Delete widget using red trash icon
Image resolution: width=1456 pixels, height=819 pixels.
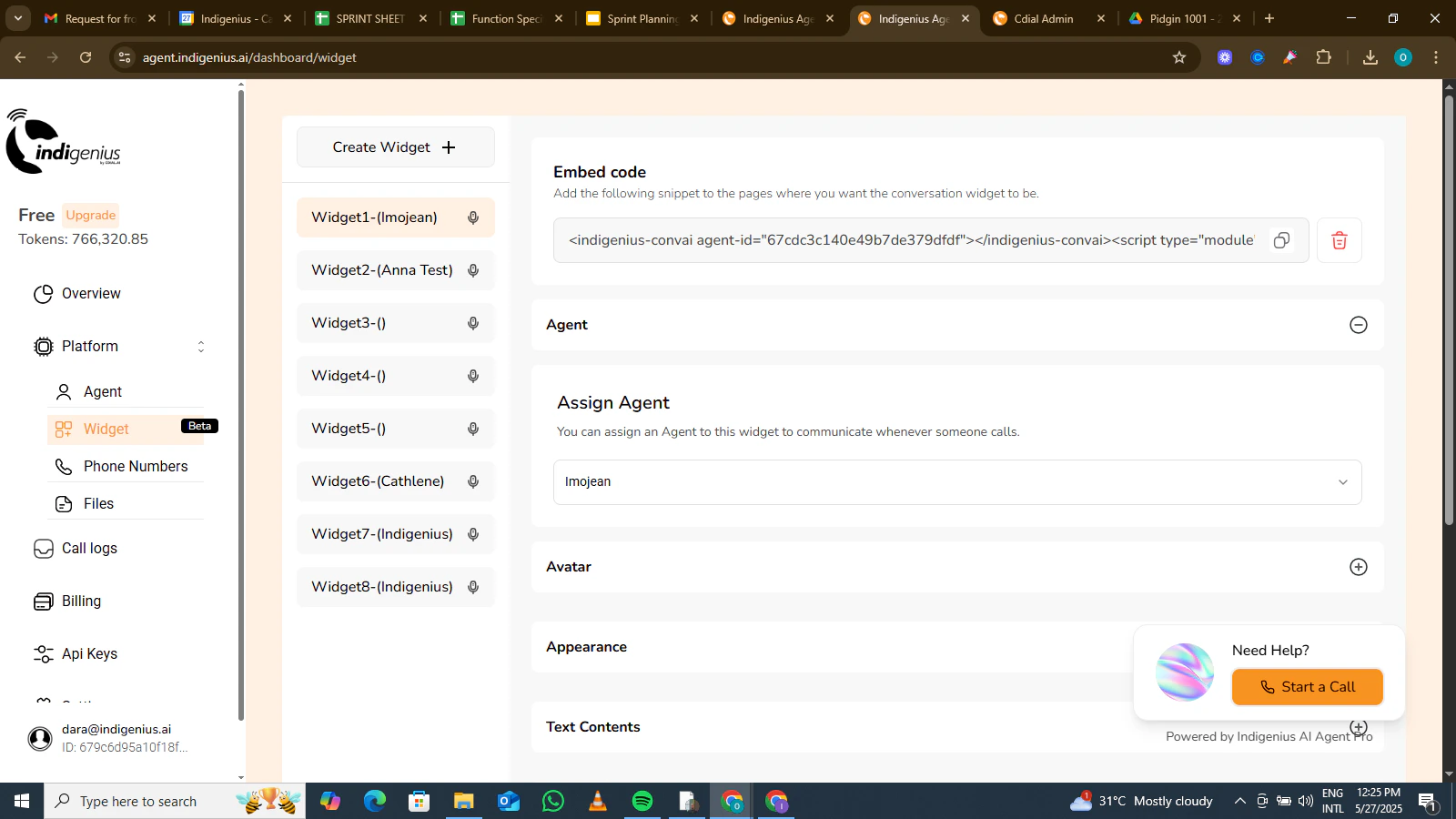click(1339, 240)
